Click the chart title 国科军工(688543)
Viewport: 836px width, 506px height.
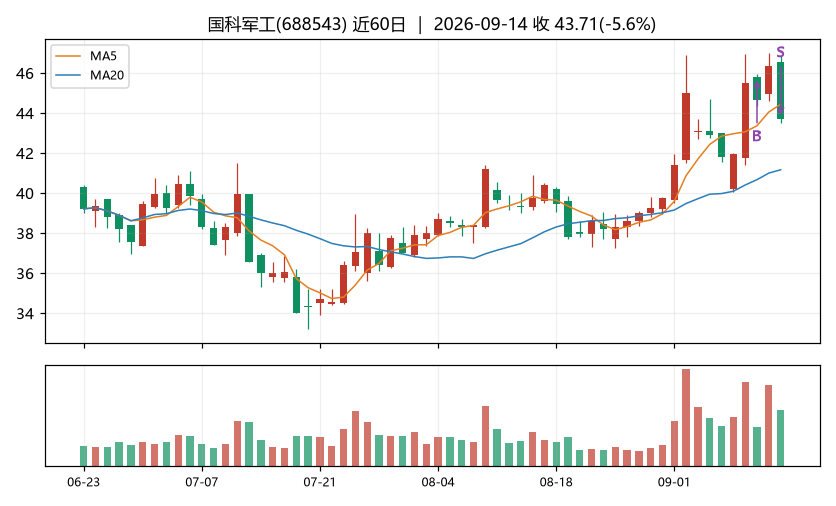coord(277,24)
